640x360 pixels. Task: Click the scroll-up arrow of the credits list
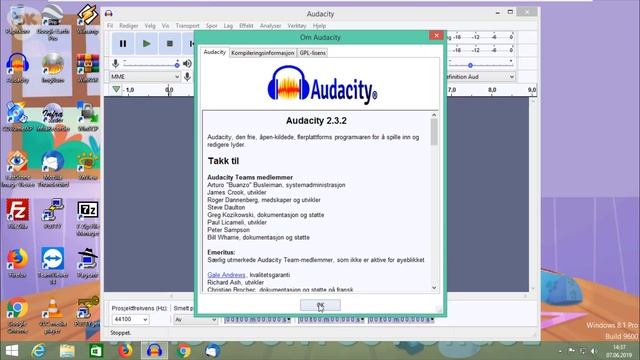[434, 115]
